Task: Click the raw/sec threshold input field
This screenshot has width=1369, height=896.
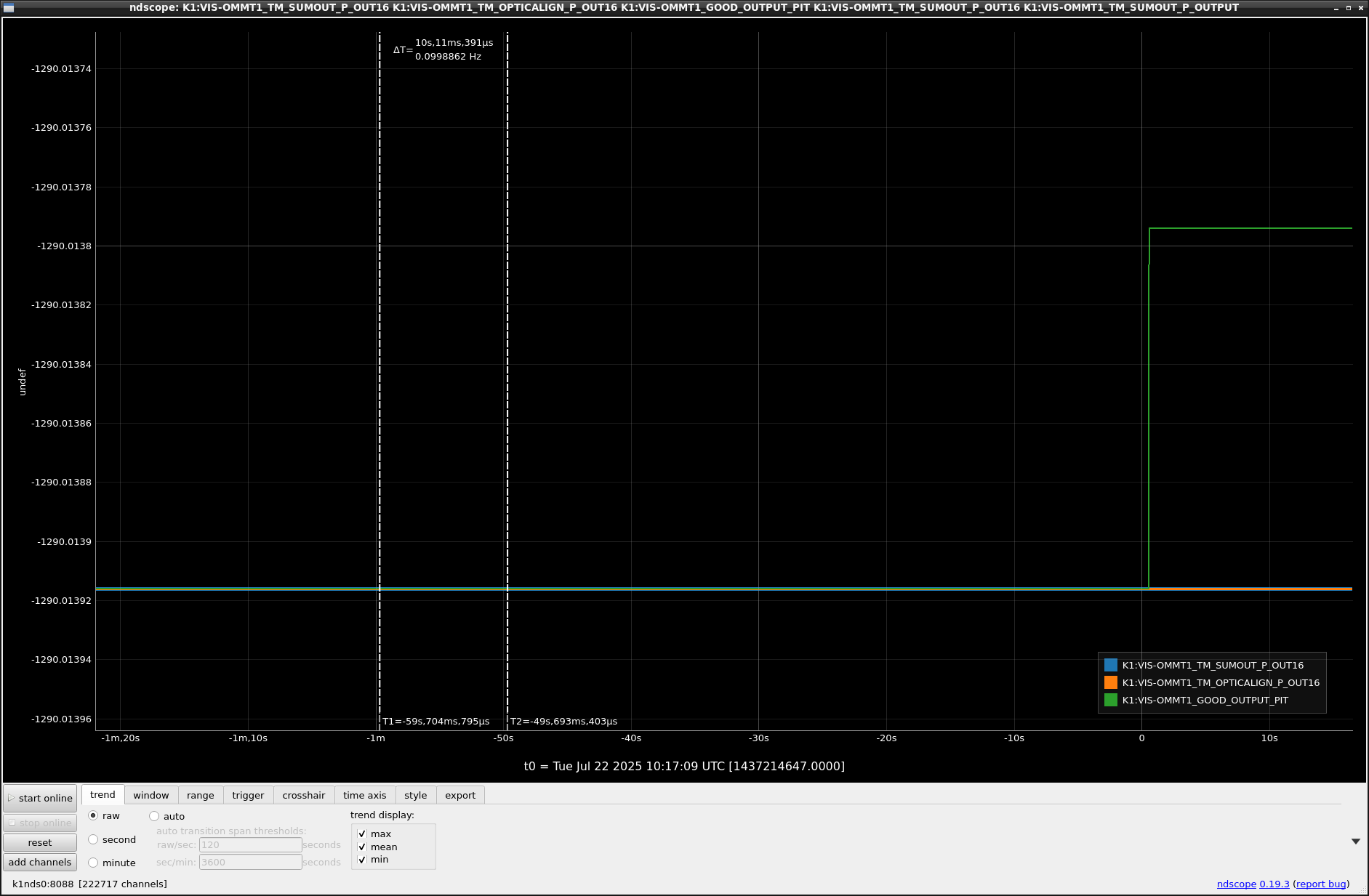Action: coord(250,844)
